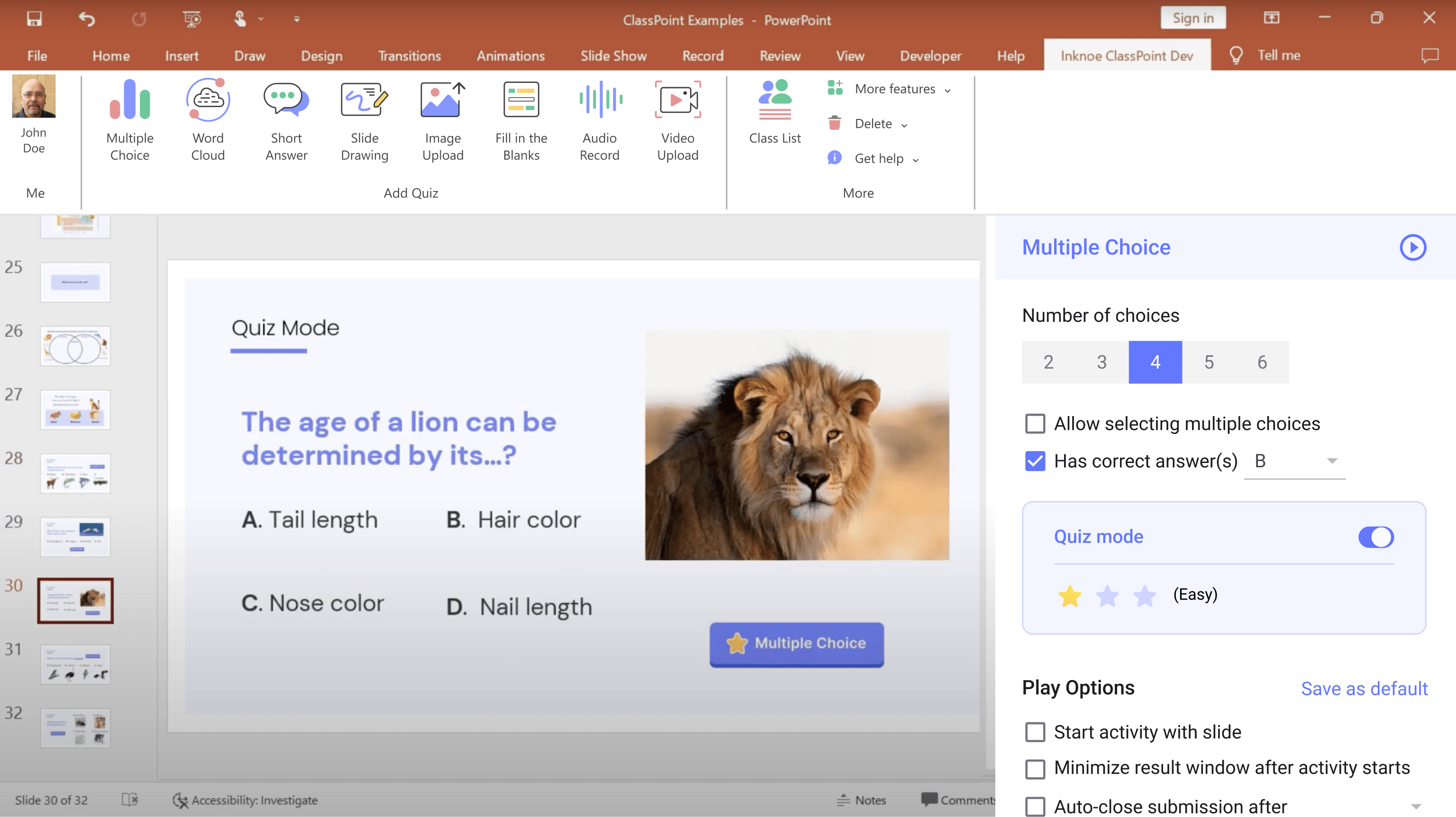This screenshot has width=1456, height=817.
Task: Open the Slide Show tab
Action: tap(613, 55)
